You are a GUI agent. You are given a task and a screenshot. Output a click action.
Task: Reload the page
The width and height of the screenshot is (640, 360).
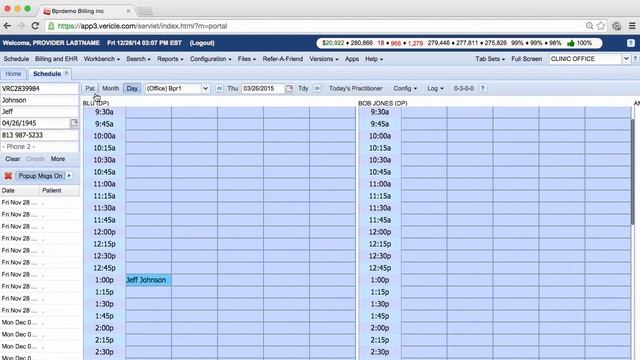point(35,26)
